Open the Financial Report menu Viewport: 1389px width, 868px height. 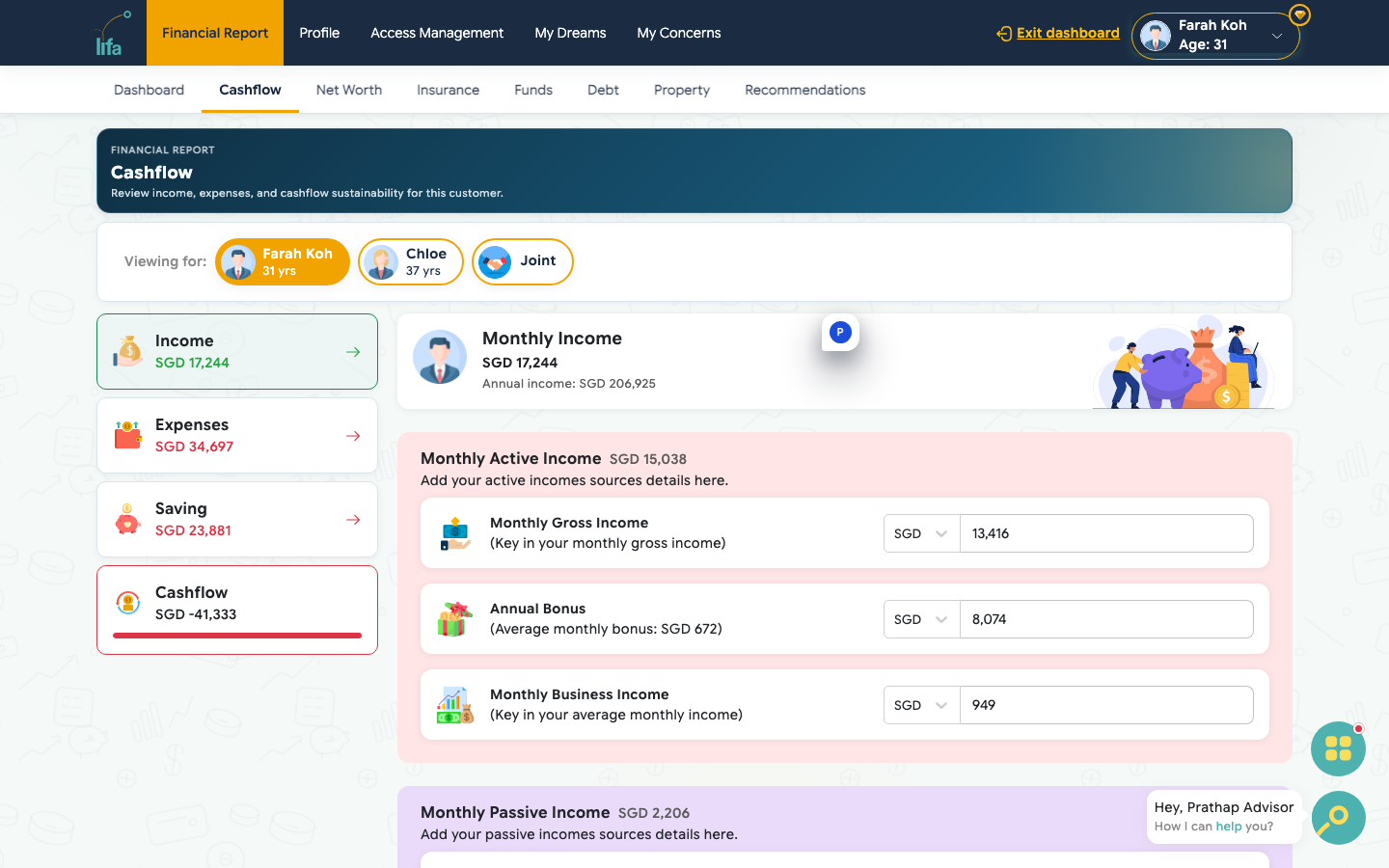pyautogui.click(x=215, y=33)
